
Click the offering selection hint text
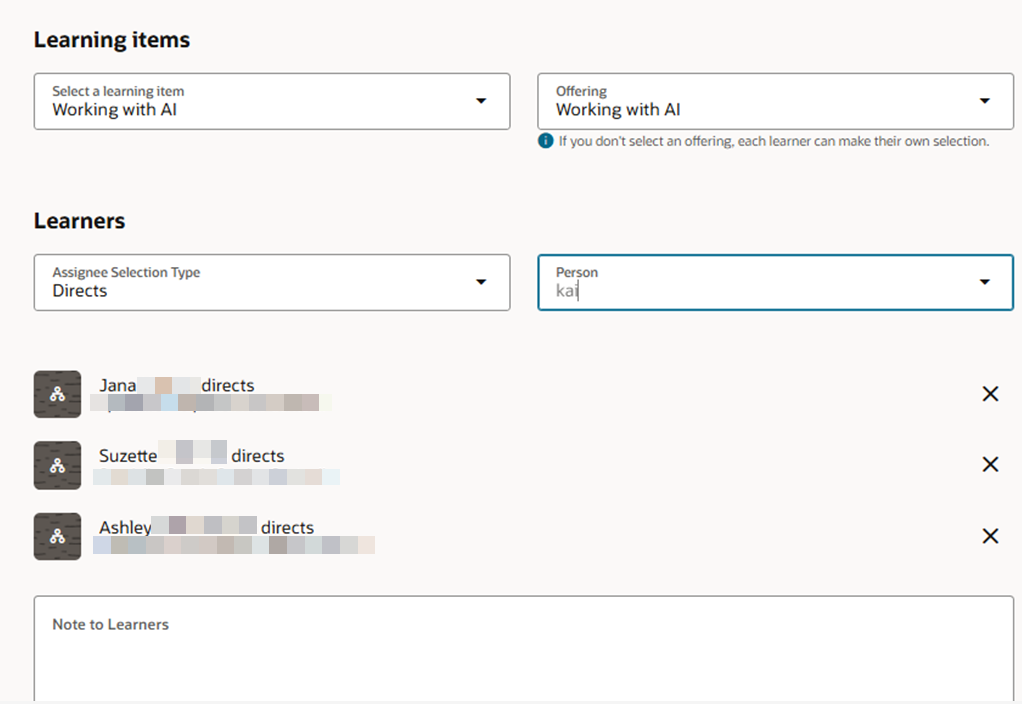click(x=773, y=141)
